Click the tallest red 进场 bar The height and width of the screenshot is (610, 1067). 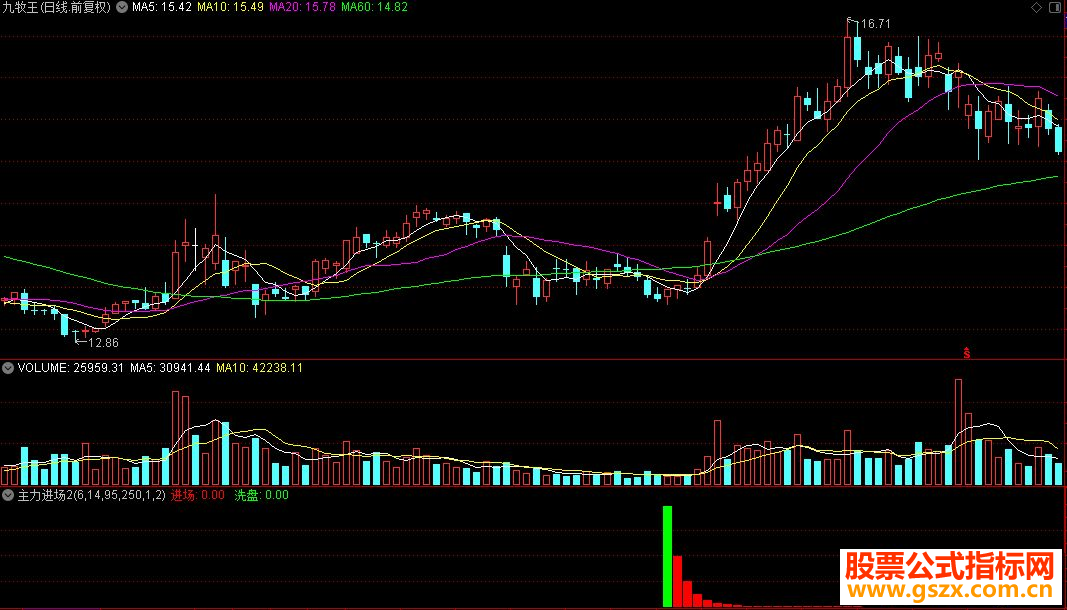point(678,581)
